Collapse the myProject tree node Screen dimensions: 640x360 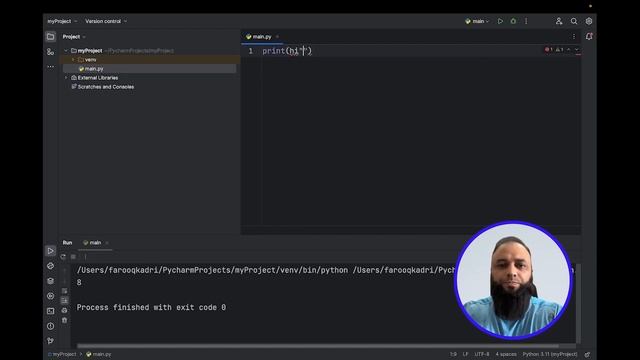pos(66,51)
